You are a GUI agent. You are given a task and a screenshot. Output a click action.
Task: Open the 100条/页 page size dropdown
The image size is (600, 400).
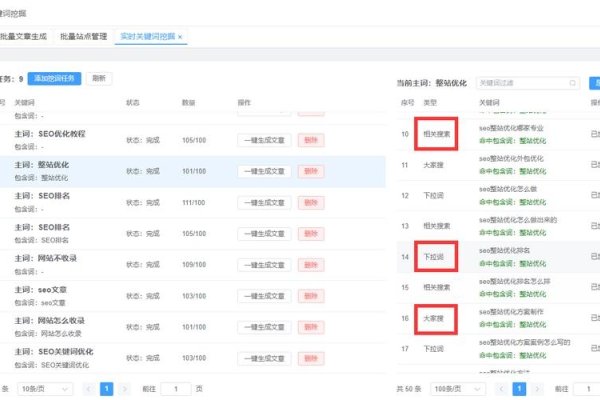tap(458, 389)
